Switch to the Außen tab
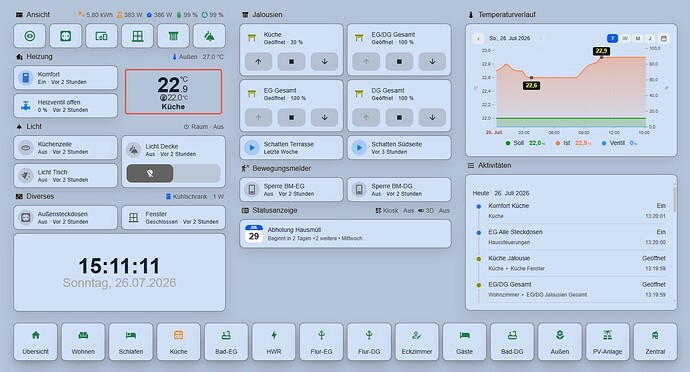690x372 pixels. click(560, 342)
